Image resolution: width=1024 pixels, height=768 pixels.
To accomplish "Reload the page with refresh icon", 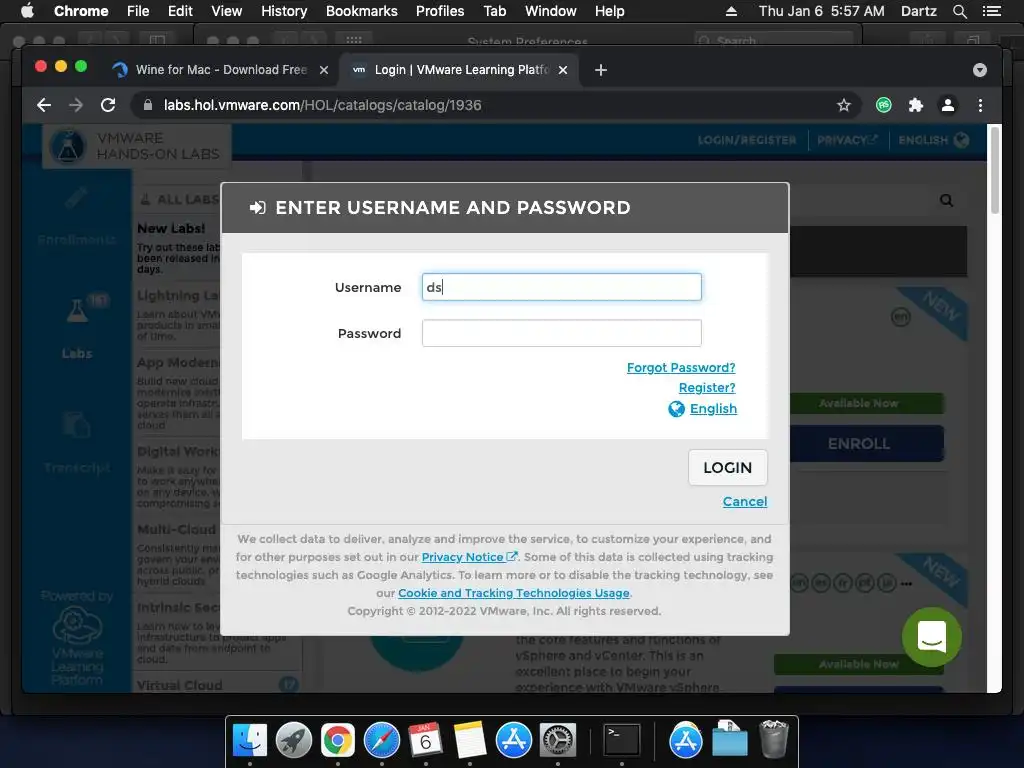I will 108,105.
